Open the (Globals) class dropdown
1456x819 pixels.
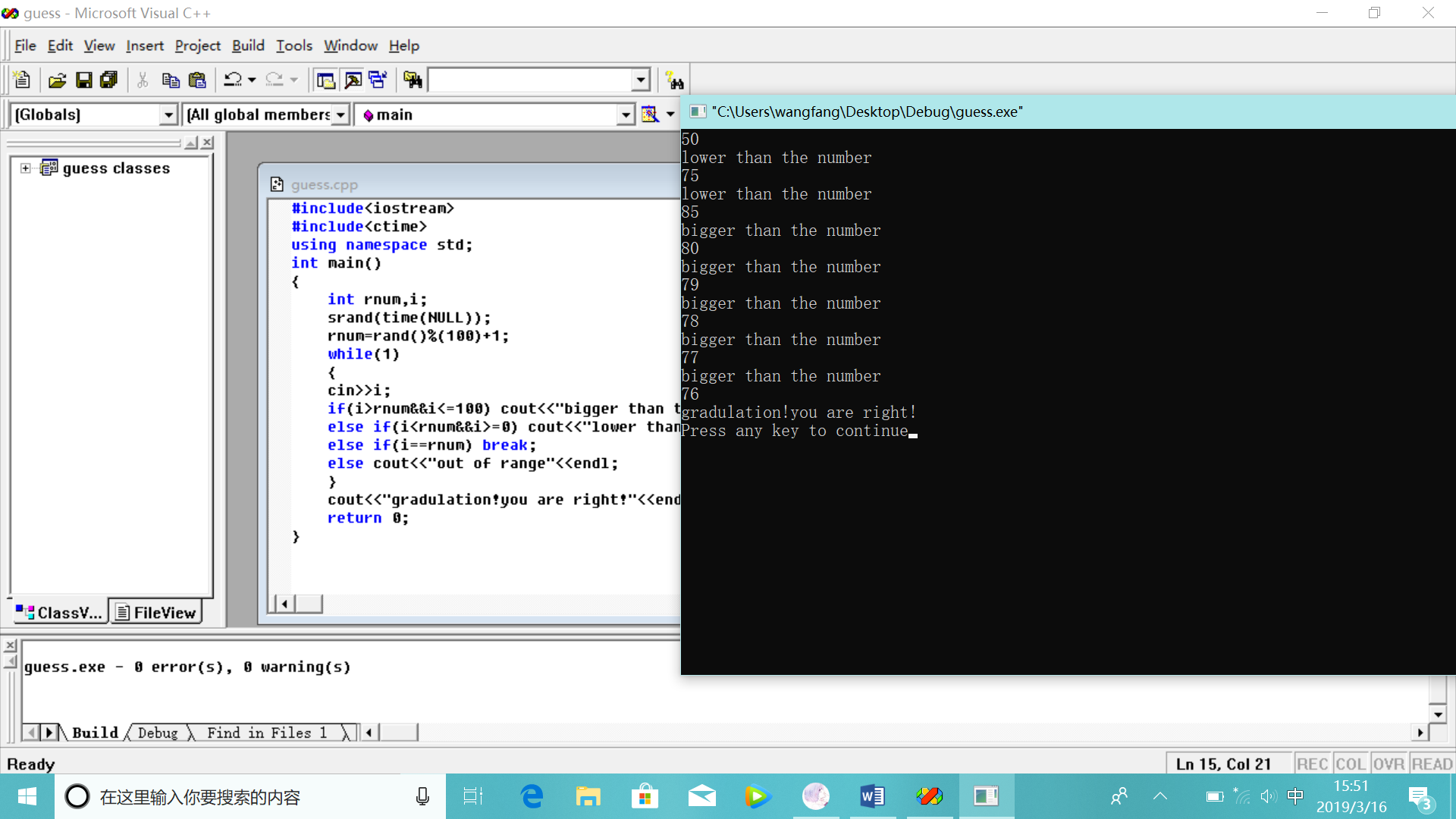(168, 115)
